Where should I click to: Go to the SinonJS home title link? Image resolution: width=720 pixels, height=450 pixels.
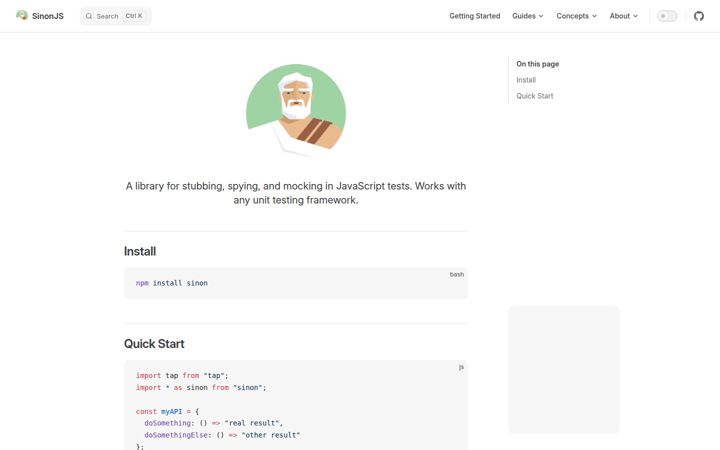tap(48, 16)
